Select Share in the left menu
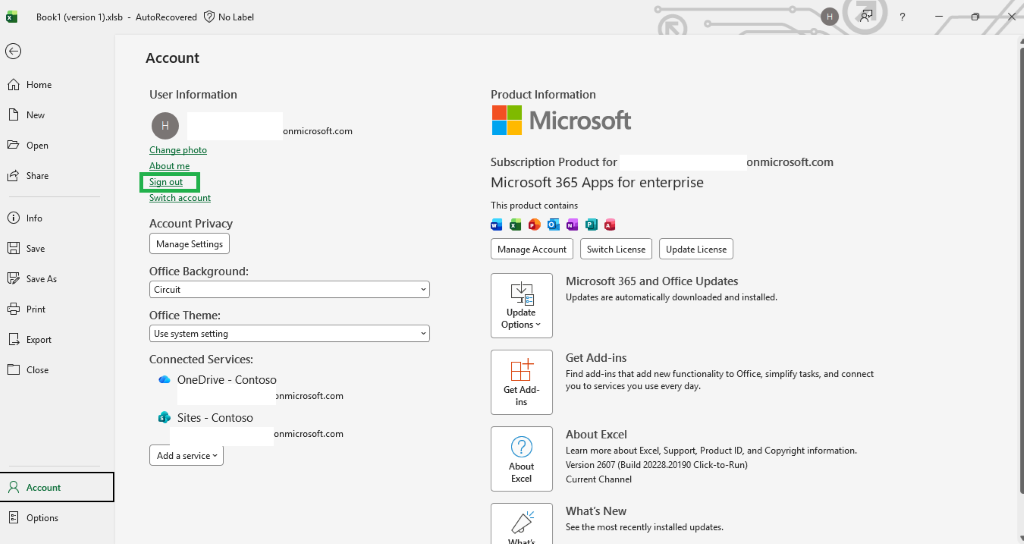The width and height of the screenshot is (1024, 544). click(x=28, y=176)
